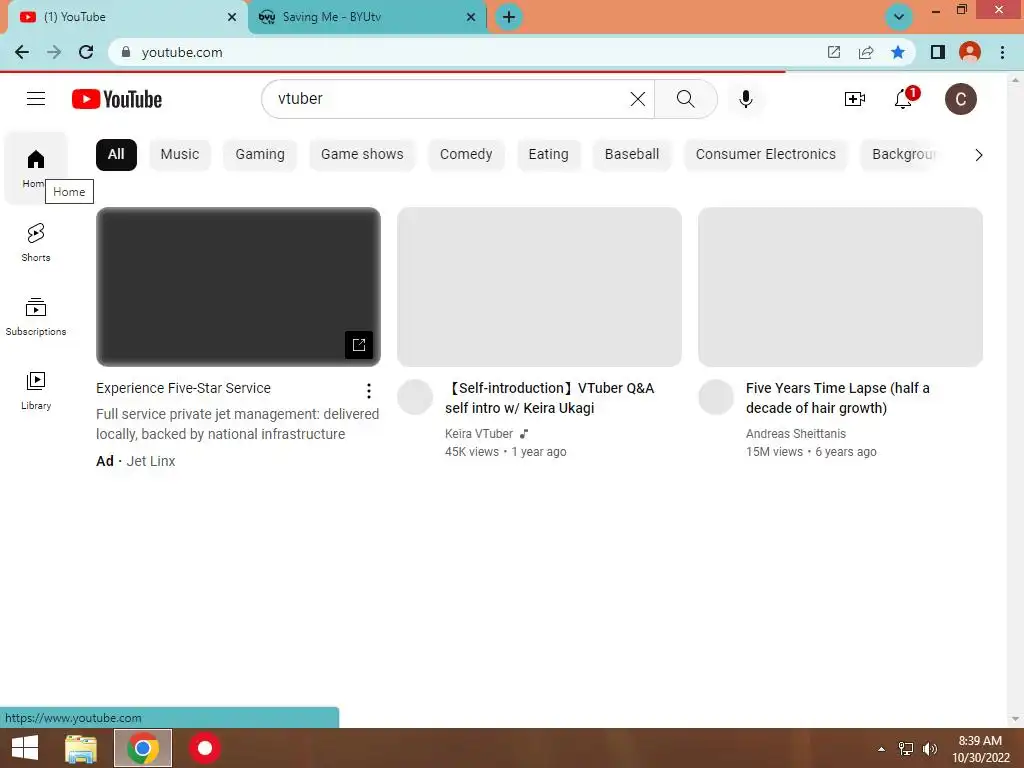
Task: Click the Five Years Time Lapse thumbnail
Action: (840, 287)
